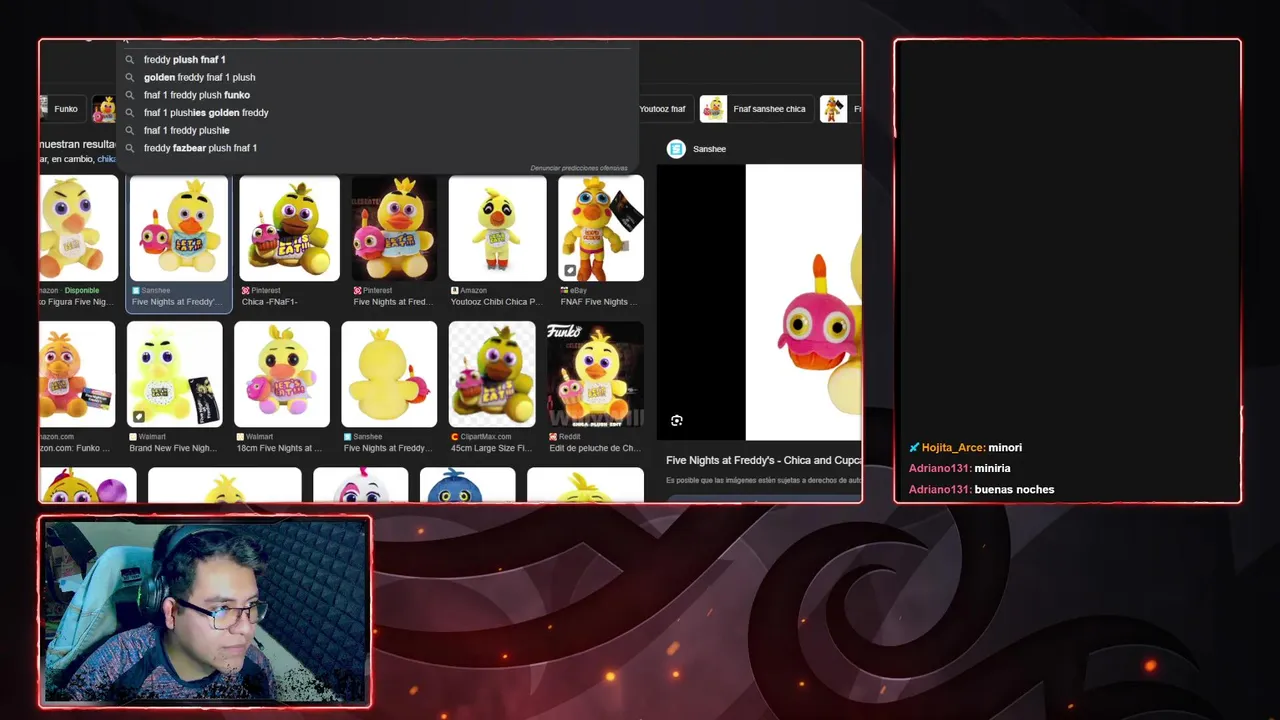This screenshot has height=720, width=1280.
Task: Open the Sanshee back-view plush thumbnail
Action: pyautogui.click(x=389, y=374)
